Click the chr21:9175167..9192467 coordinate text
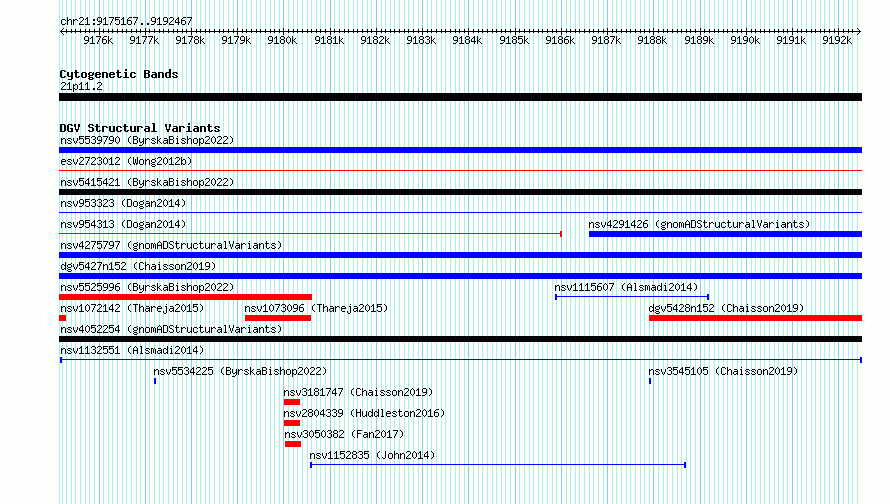The image size is (890, 504). pos(126,21)
